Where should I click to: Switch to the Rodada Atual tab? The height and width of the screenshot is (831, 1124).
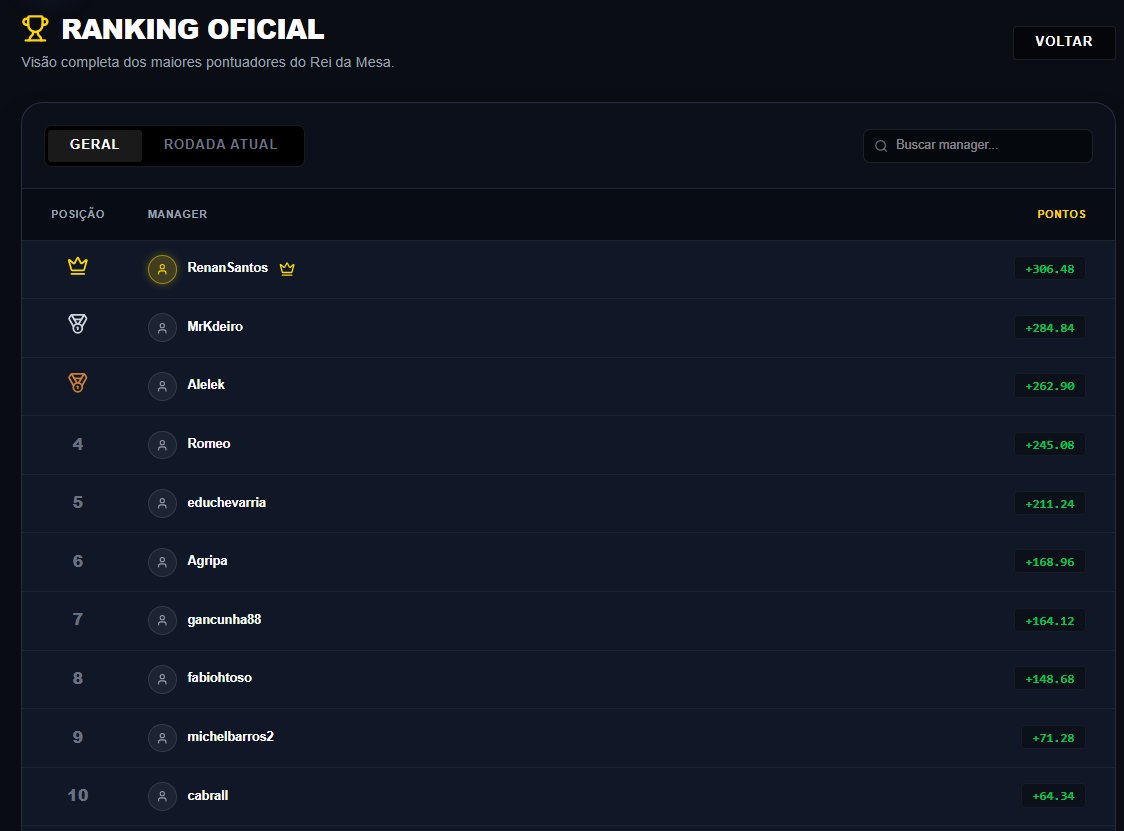221,145
